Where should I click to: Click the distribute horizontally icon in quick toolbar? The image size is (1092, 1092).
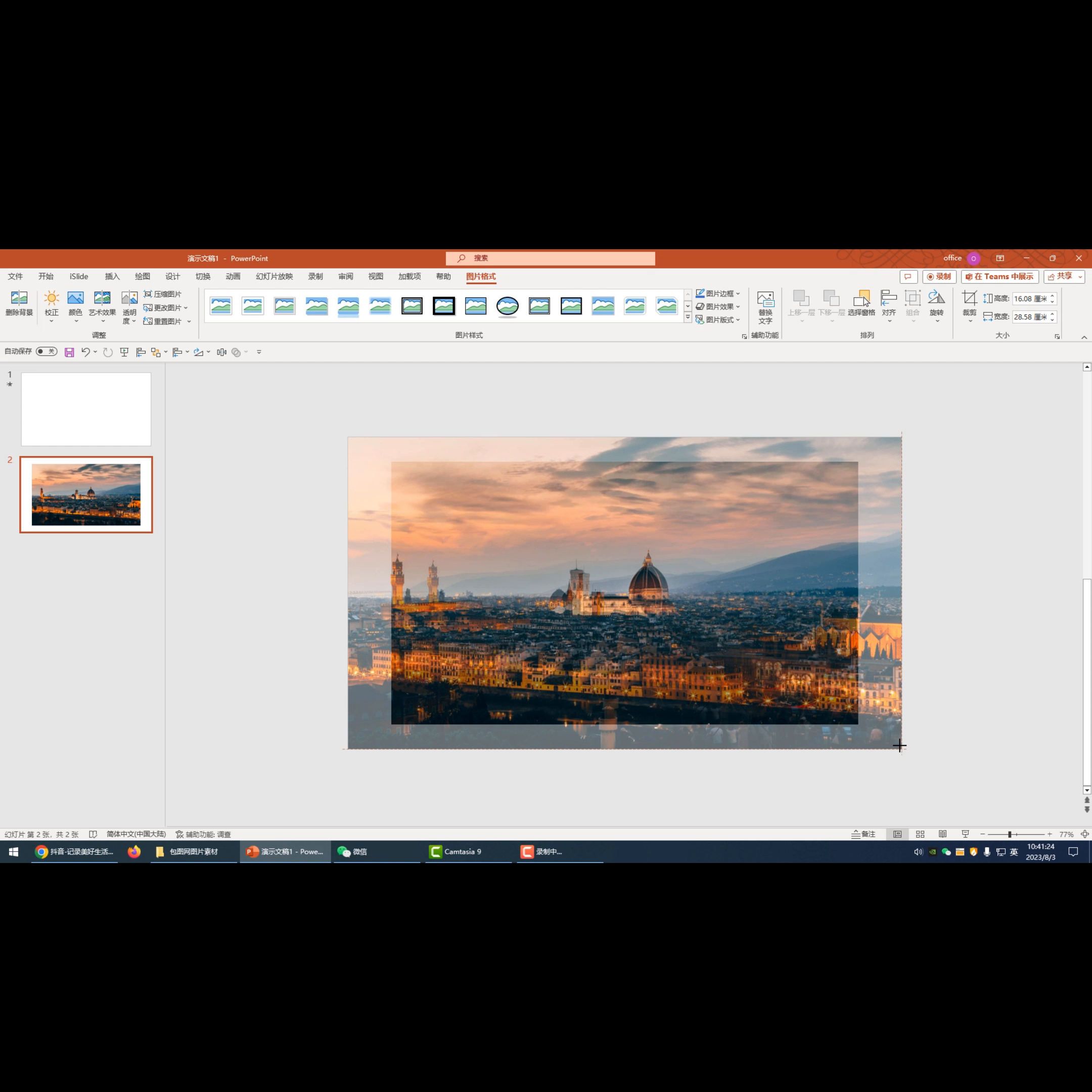pyautogui.click(x=221, y=352)
